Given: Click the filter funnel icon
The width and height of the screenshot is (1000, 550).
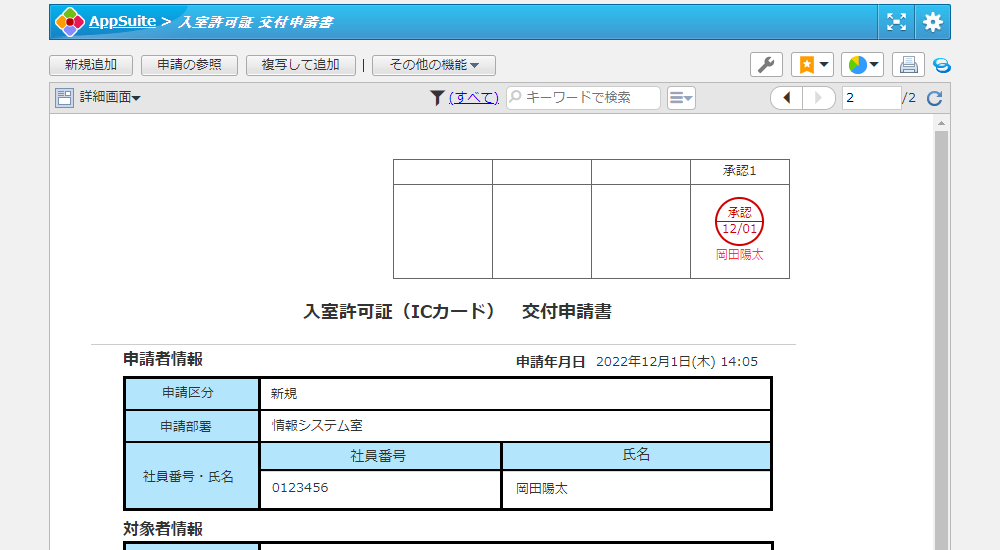Looking at the screenshot, I should [437, 98].
